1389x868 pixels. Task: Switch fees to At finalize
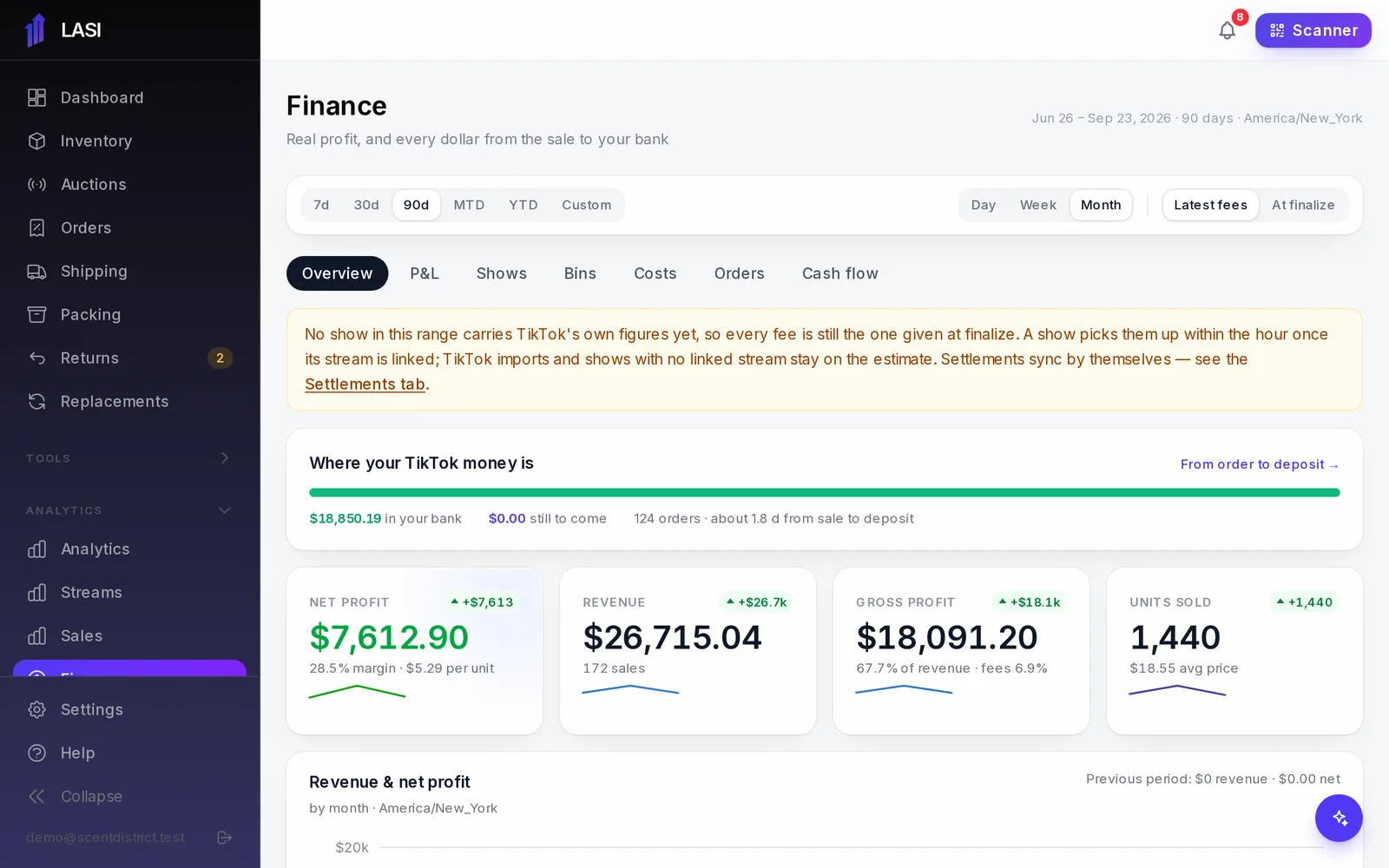[x=1303, y=205]
